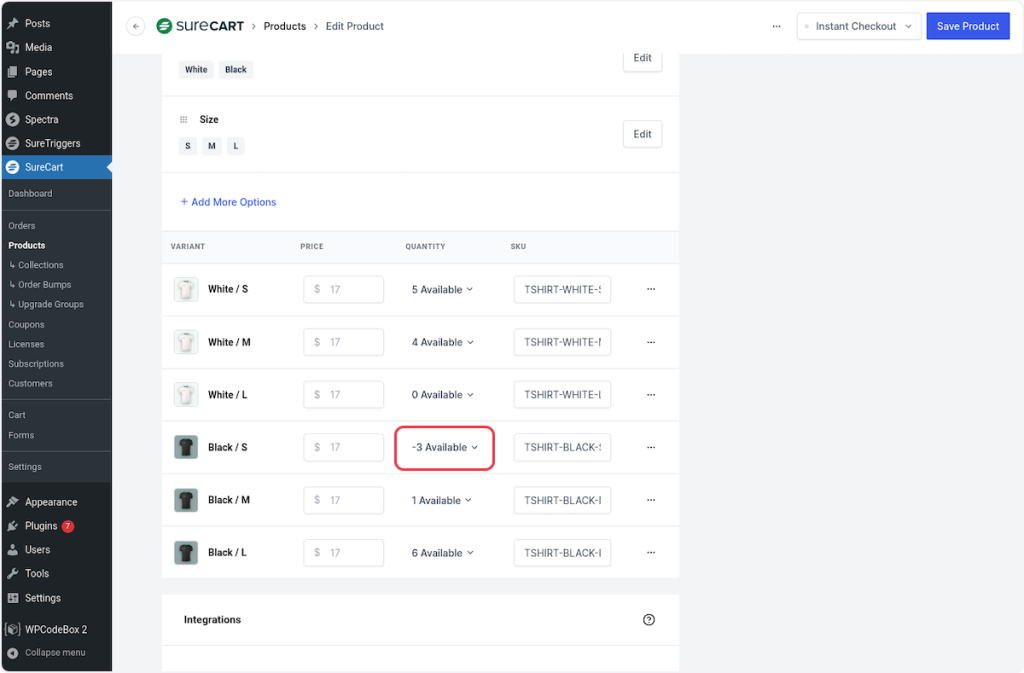Open Collections in the SureCart submenu
Screen dimensions: 1024x673
click(40, 265)
